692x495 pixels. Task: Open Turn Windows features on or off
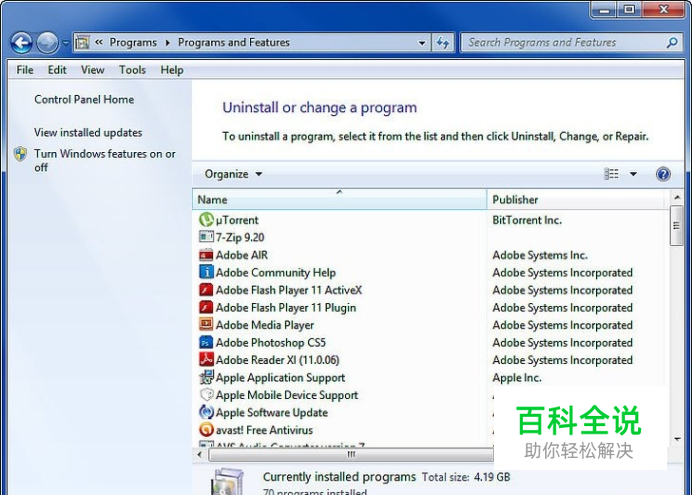click(105, 160)
